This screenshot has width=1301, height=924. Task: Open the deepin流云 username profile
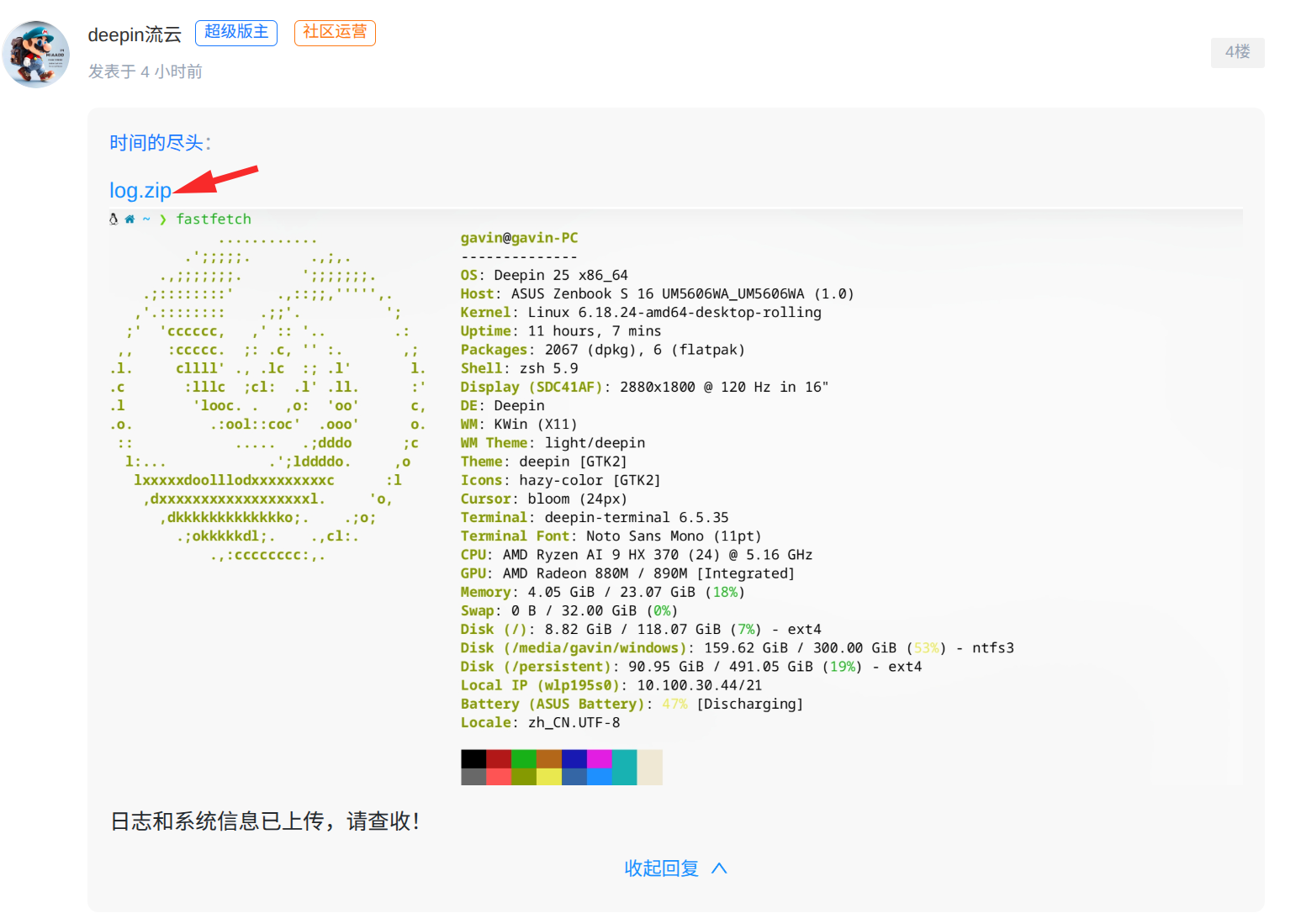[135, 34]
